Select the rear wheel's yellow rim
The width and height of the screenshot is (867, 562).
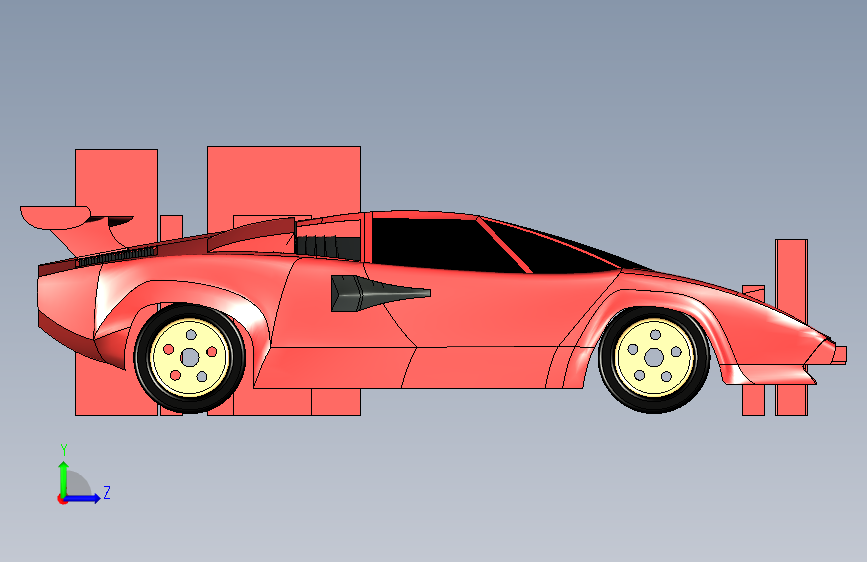[190, 358]
